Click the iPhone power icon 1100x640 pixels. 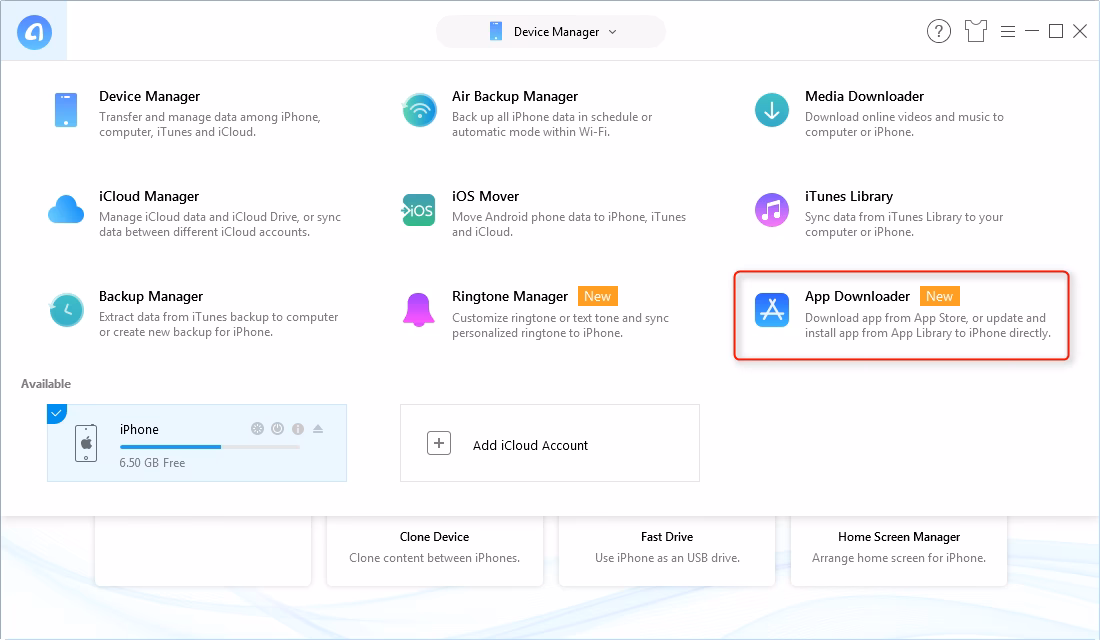pos(277,428)
